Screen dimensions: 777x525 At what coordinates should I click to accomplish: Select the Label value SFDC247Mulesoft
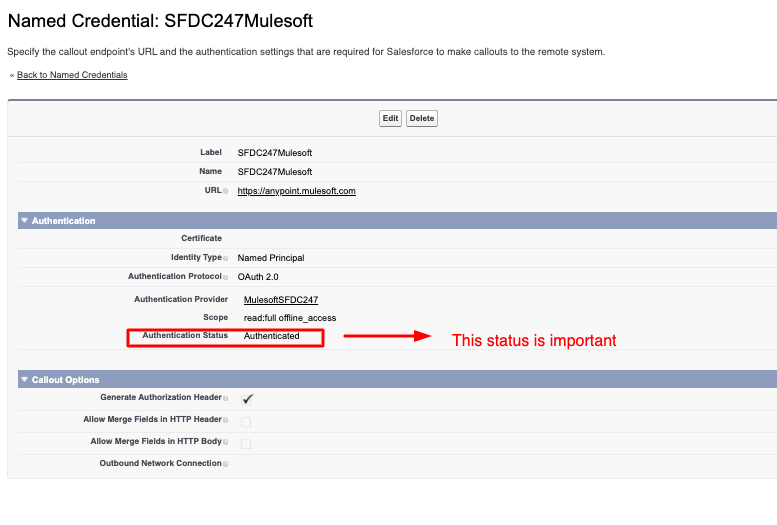(x=275, y=153)
